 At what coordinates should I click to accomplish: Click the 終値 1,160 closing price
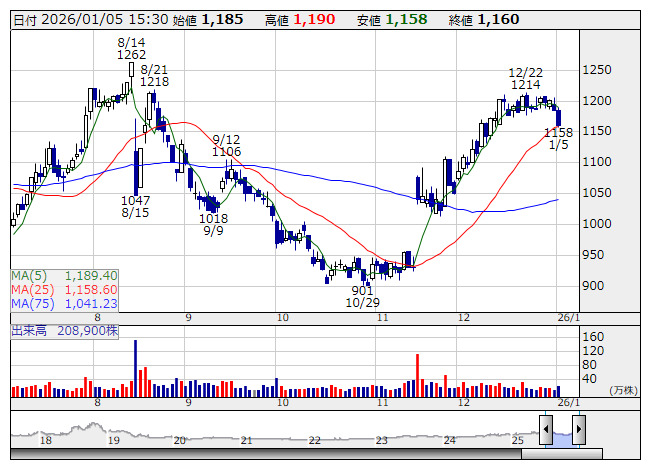coord(484,20)
